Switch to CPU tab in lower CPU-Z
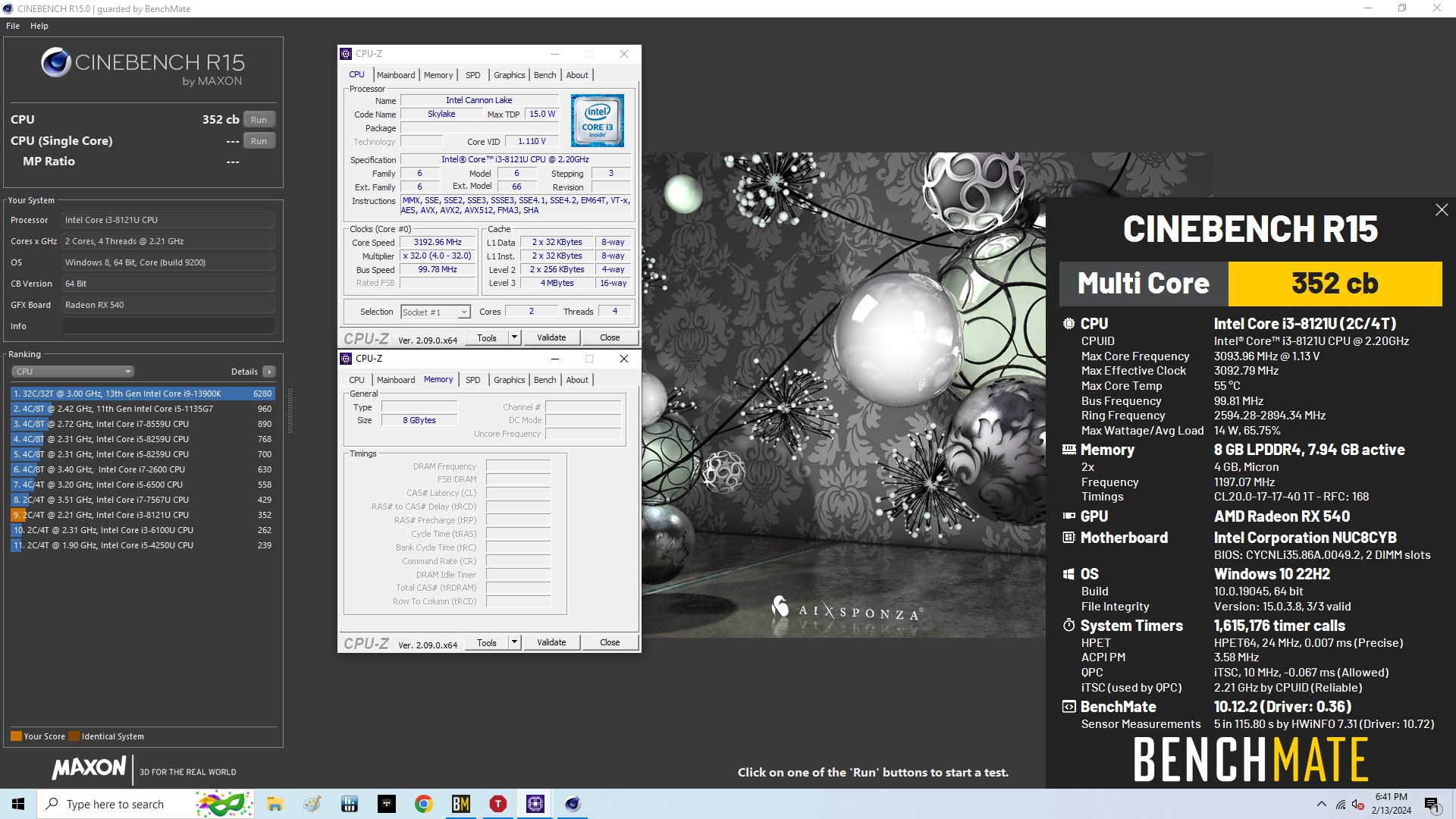Image resolution: width=1456 pixels, height=819 pixels. (x=356, y=380)
